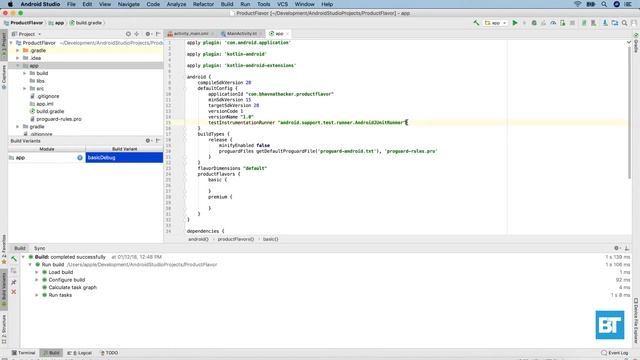
Task: Click the build hammer icon in Build panel
Action: tap(14, 259)
